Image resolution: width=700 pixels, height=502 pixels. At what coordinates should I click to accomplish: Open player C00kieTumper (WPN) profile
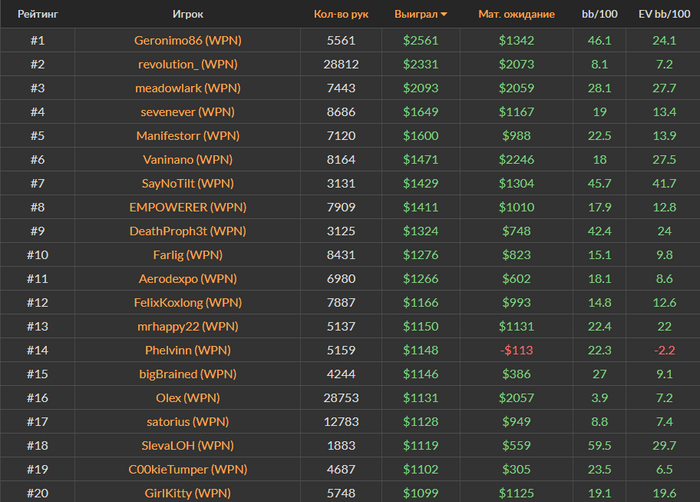pos(188,469)
